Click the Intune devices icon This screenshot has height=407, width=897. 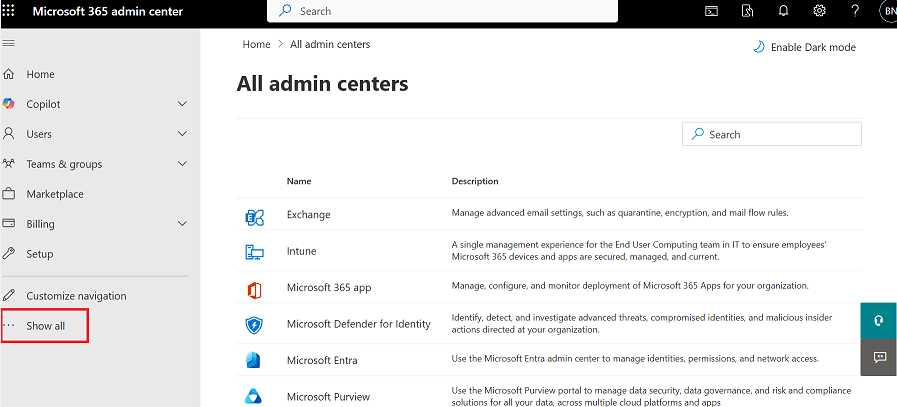pos(254,252)
